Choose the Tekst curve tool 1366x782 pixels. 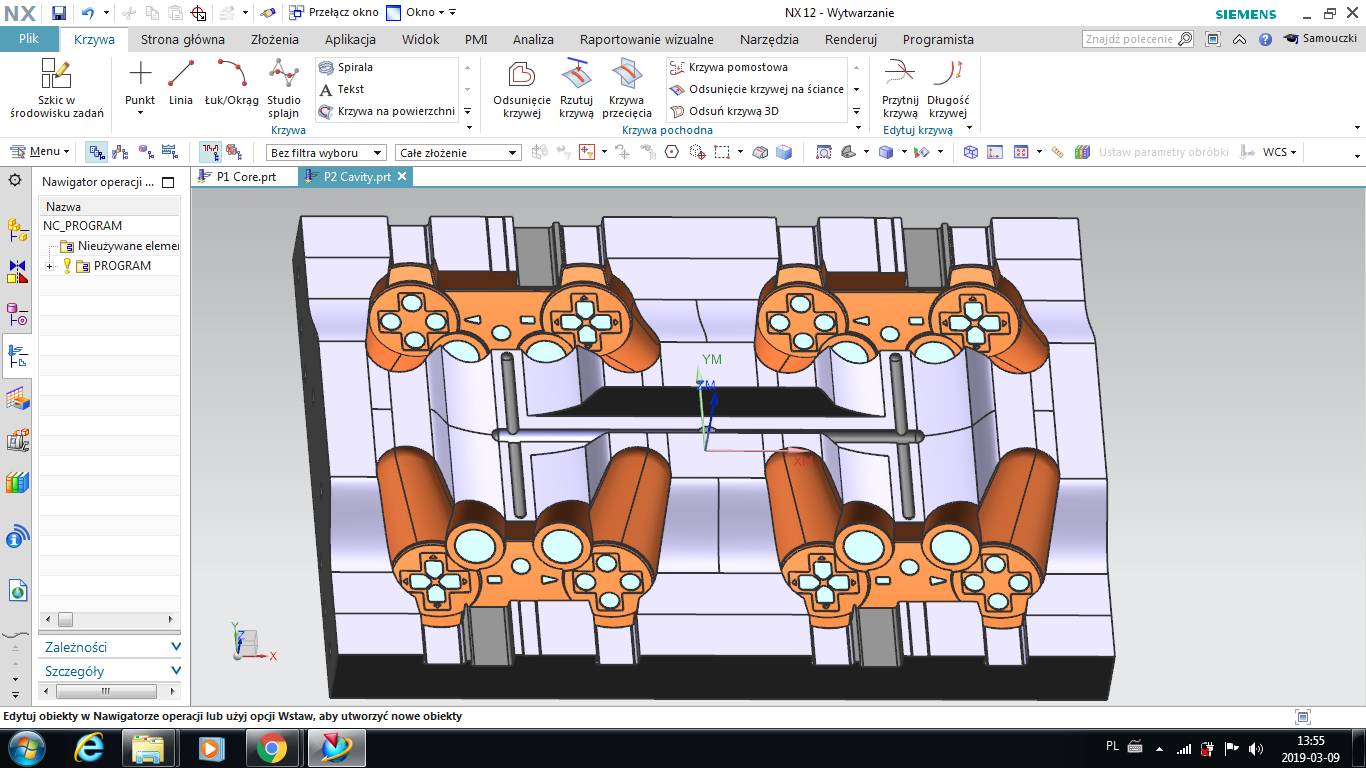pos(341,89)
